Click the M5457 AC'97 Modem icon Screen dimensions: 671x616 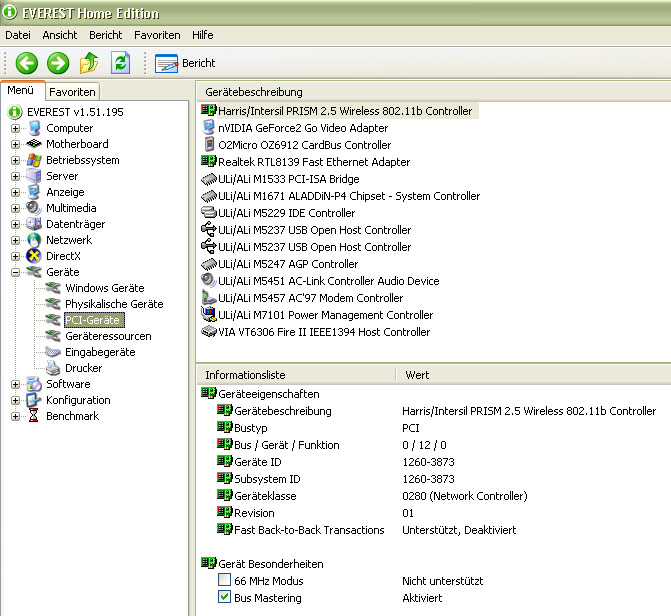(208, 298)
